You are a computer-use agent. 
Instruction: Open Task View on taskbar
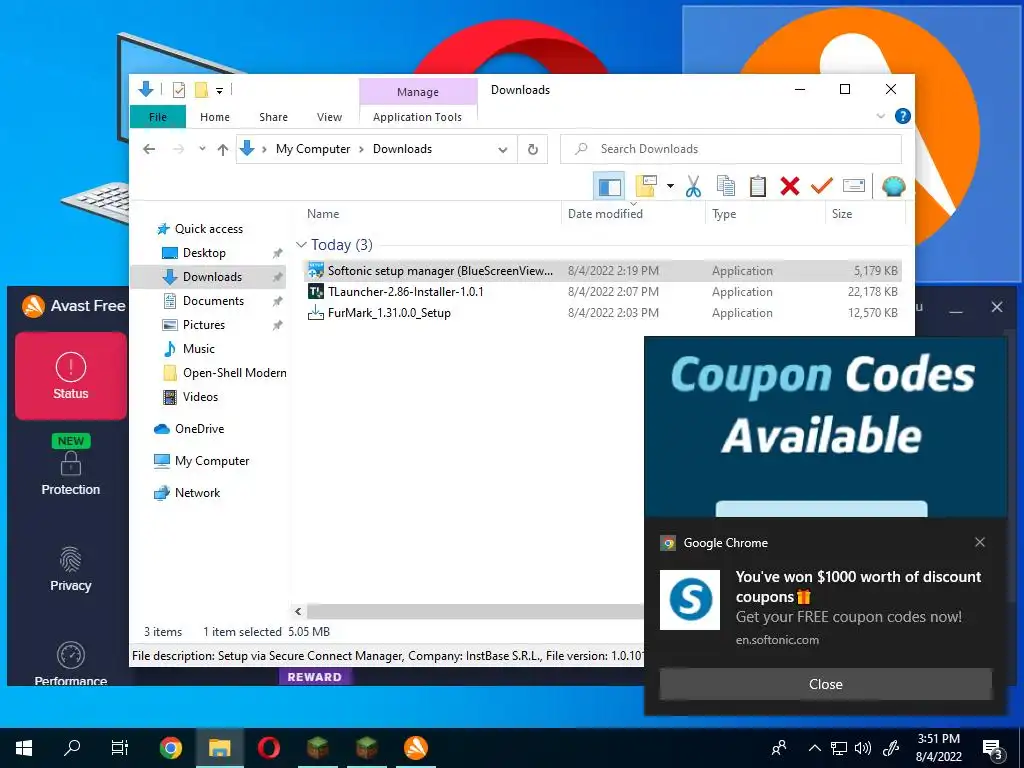[x=120, y=748]
